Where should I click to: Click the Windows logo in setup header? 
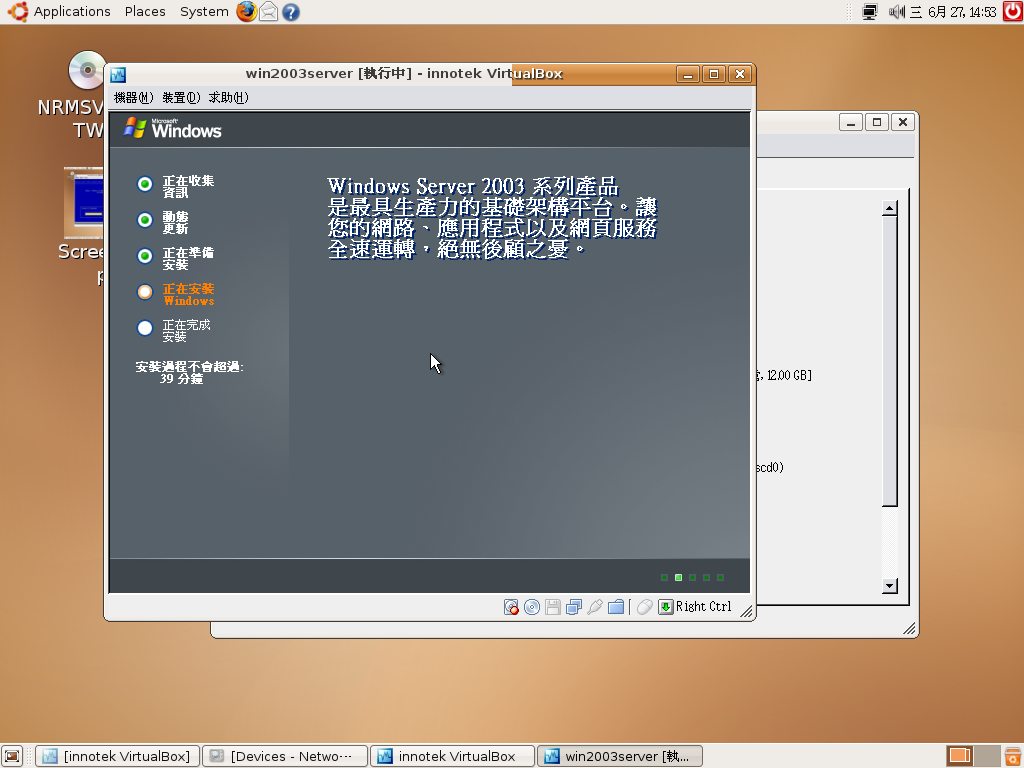coord(172,128)
